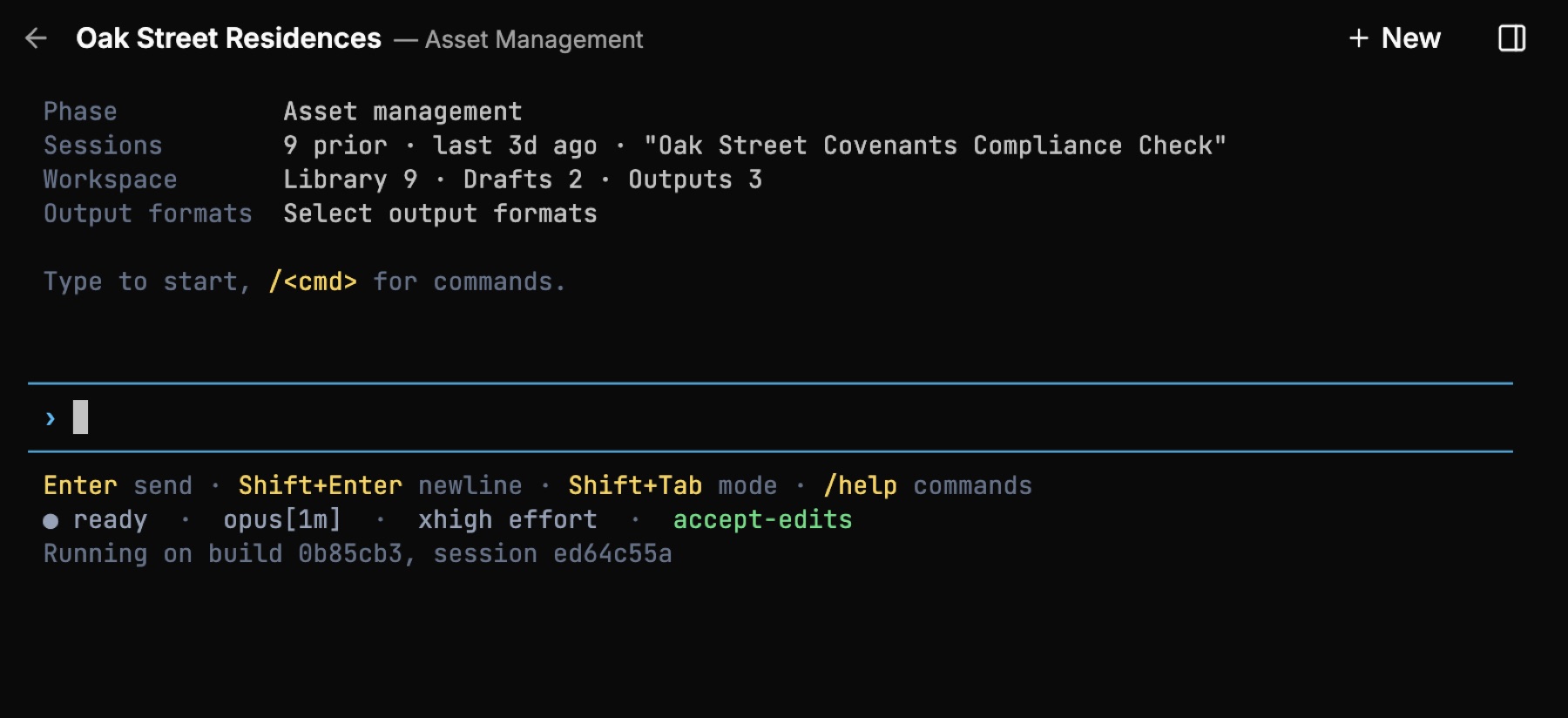Toggle the "accept-edits" mode label
The height and width of the screenshot is (718, 1568).
tap(762, 520)
